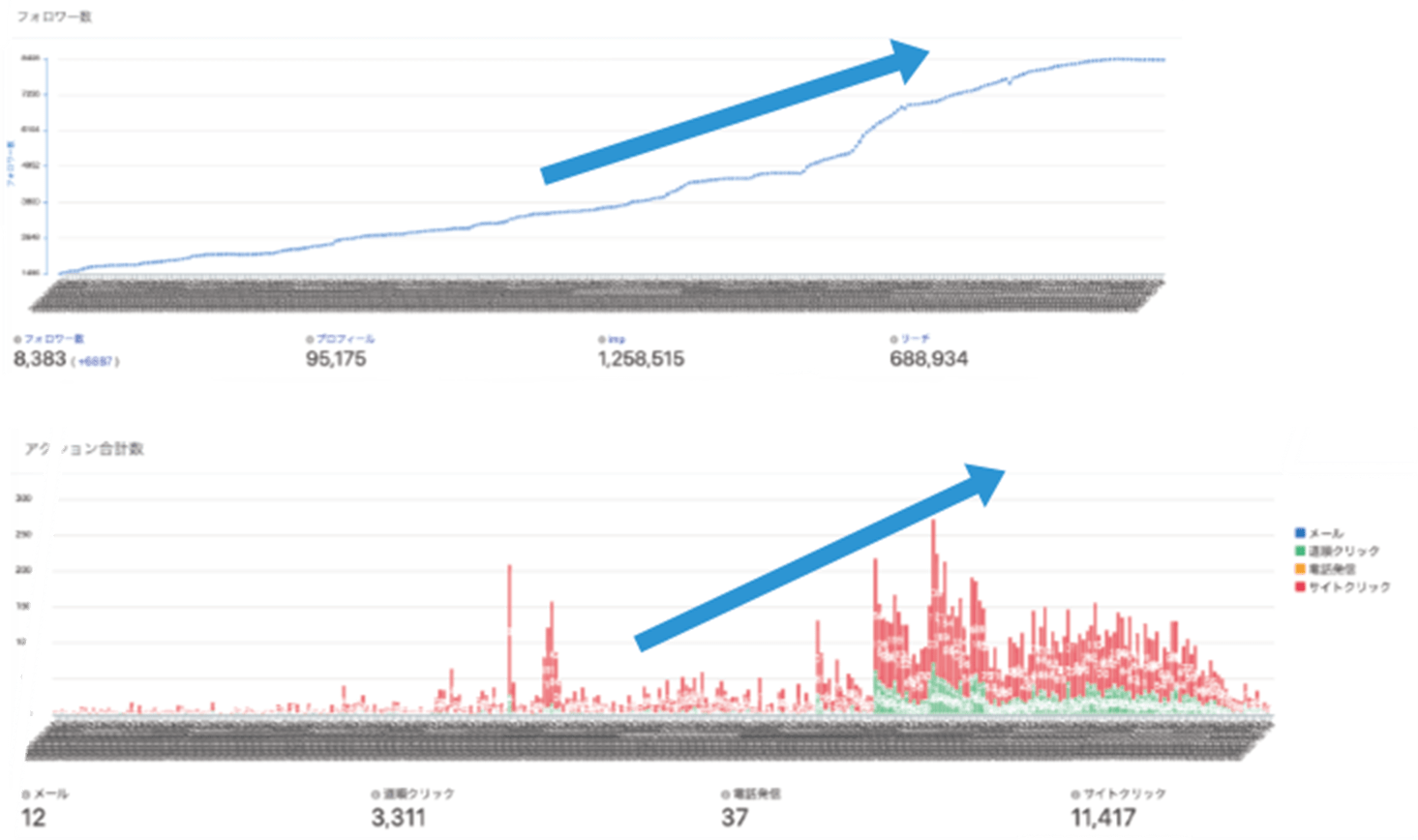Click the アクション合計数 chart title
The width and height of the screenshot is (1418, 840).
84,449
